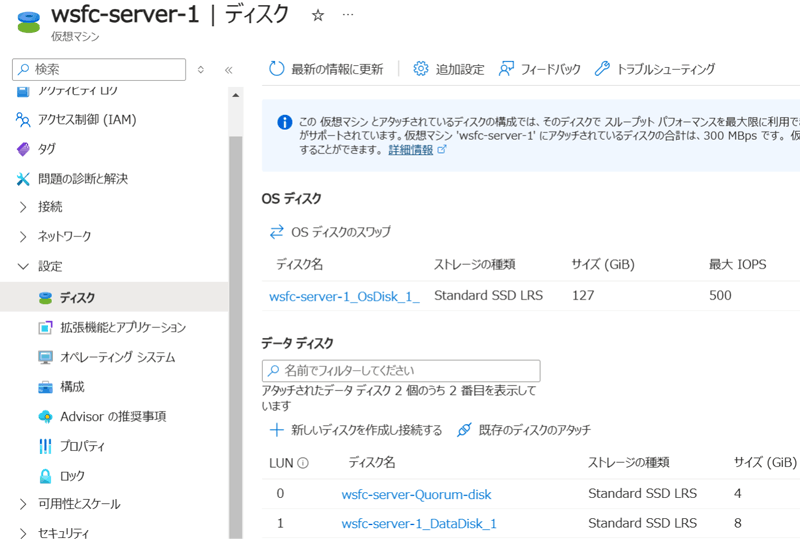Image resolution: width=800 pixels, height=539 pixels.
Task: Open 問題の診断と解決 menu item
Action: coord(72,179)
